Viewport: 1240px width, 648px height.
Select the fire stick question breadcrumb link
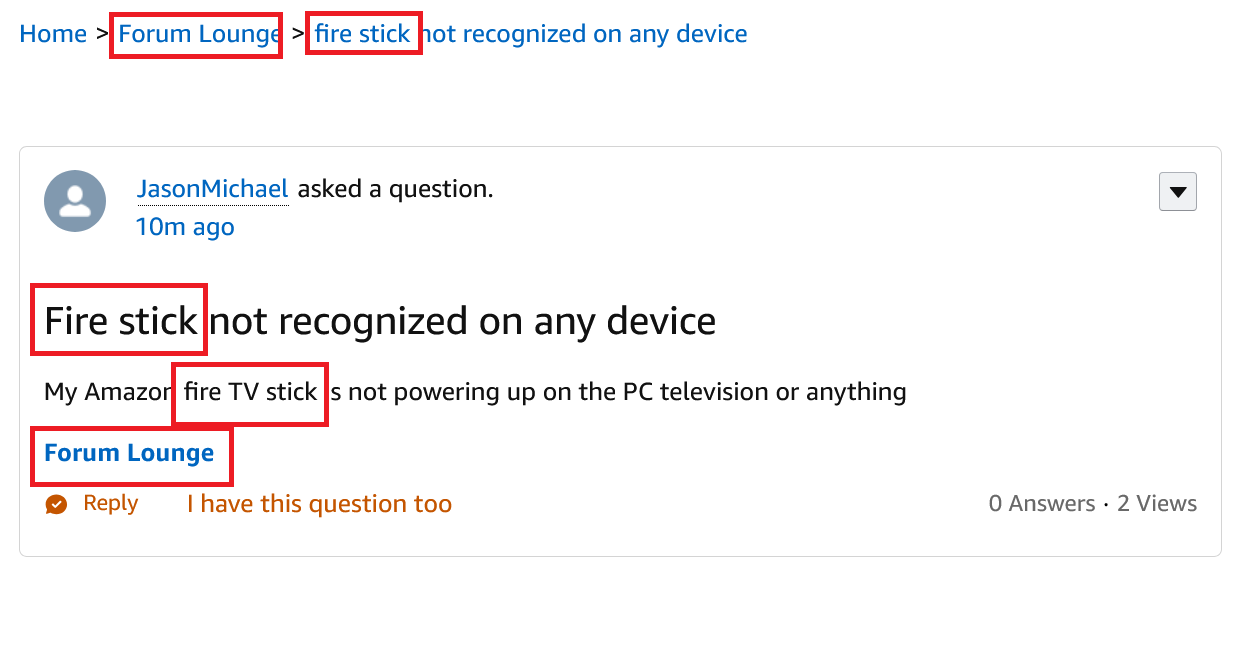530,34
